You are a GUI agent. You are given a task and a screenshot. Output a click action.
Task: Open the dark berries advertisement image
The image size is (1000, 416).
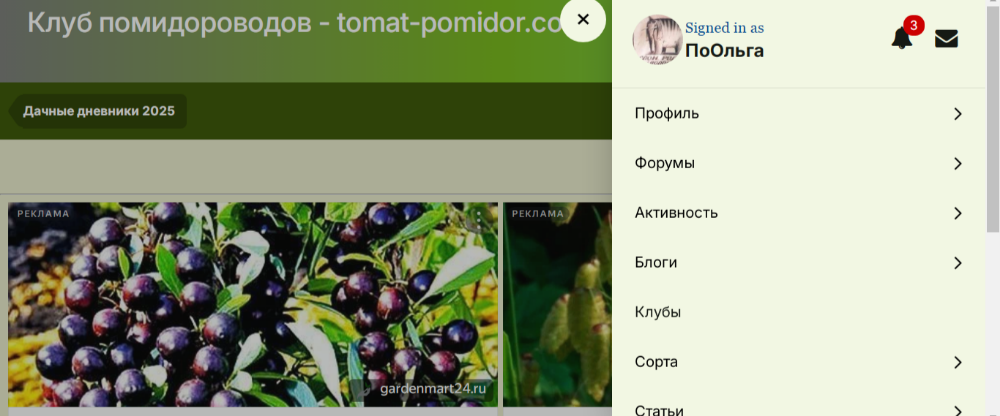click(x=253, y=304)
